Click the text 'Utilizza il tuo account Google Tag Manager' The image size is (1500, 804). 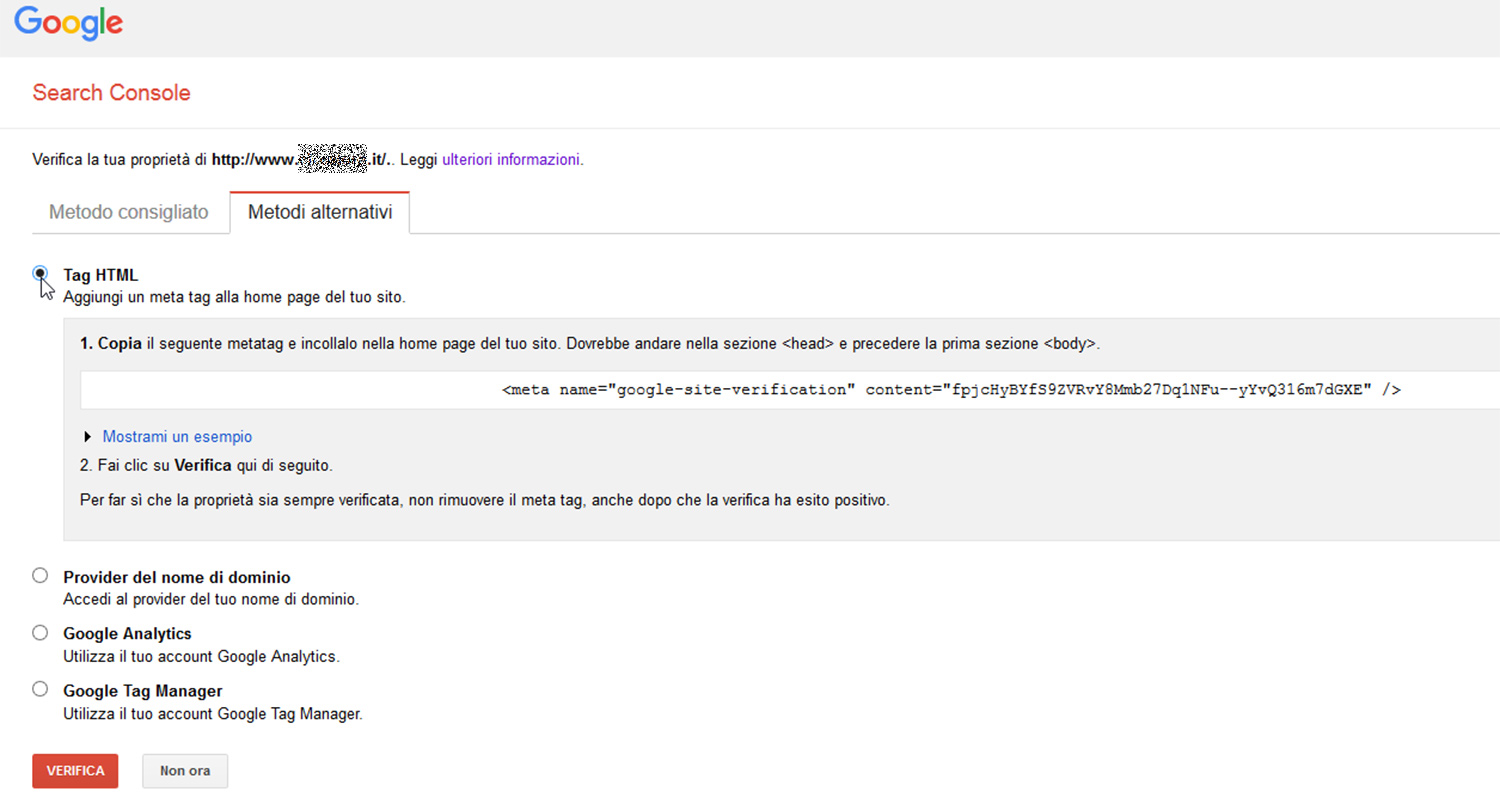click(x=213, y=714)
